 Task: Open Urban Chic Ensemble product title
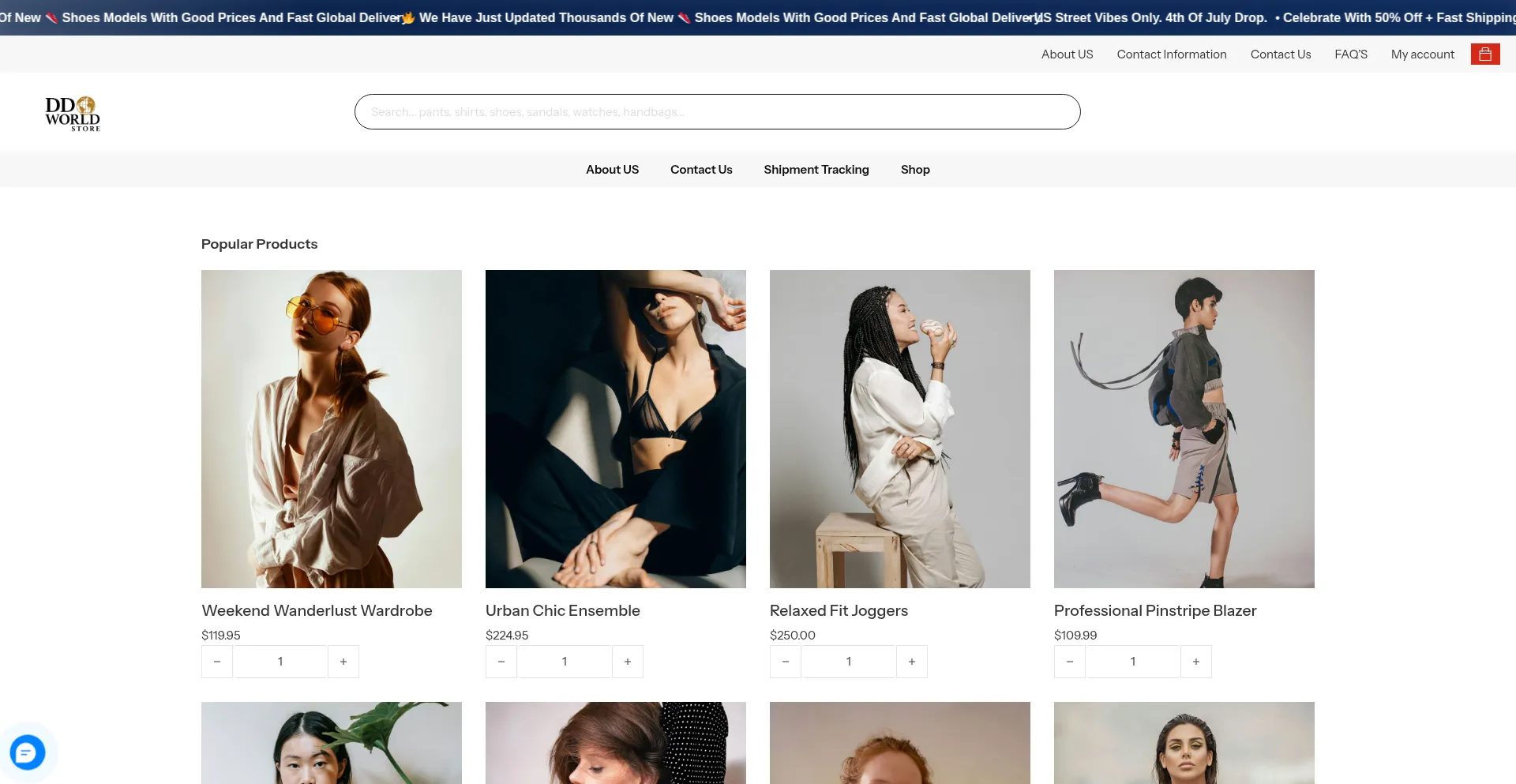[x=562, y=610]
